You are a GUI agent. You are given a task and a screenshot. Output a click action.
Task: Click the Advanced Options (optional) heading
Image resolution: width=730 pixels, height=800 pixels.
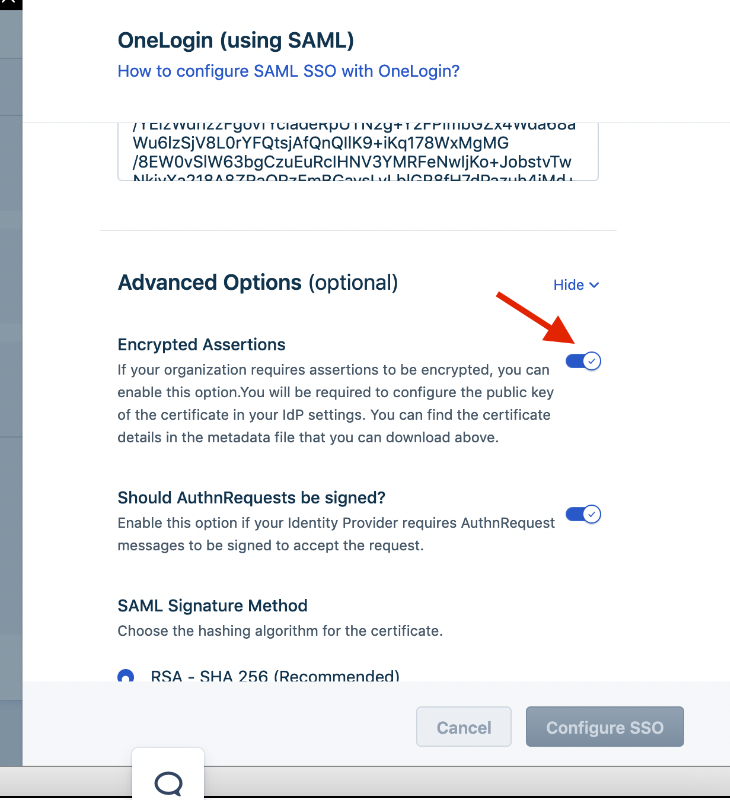258,283
